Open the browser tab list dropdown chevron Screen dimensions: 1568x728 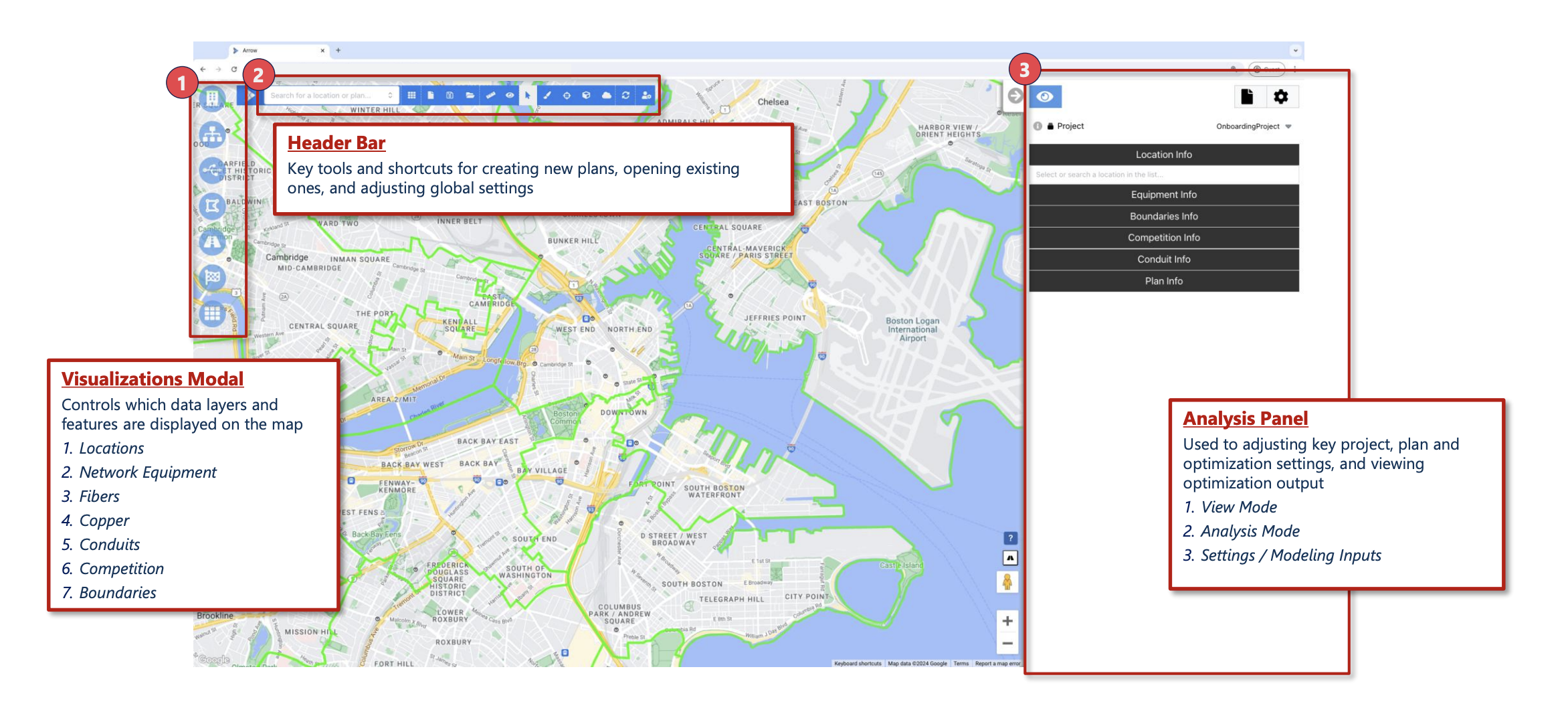click(x=1295, y=50)
